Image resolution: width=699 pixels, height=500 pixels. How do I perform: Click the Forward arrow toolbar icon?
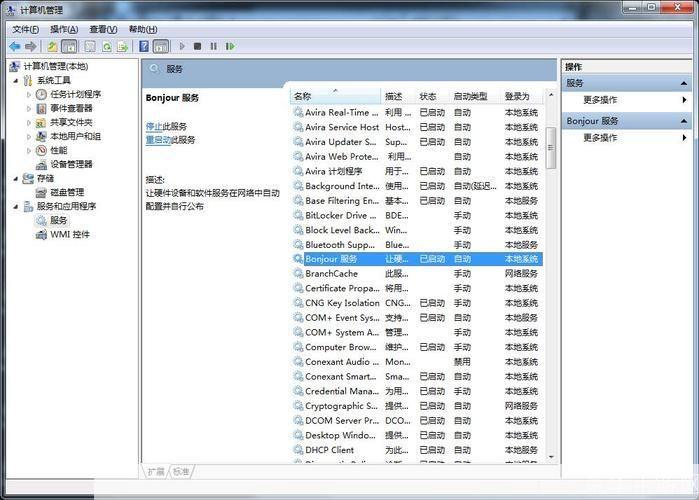tap(31, 46)
